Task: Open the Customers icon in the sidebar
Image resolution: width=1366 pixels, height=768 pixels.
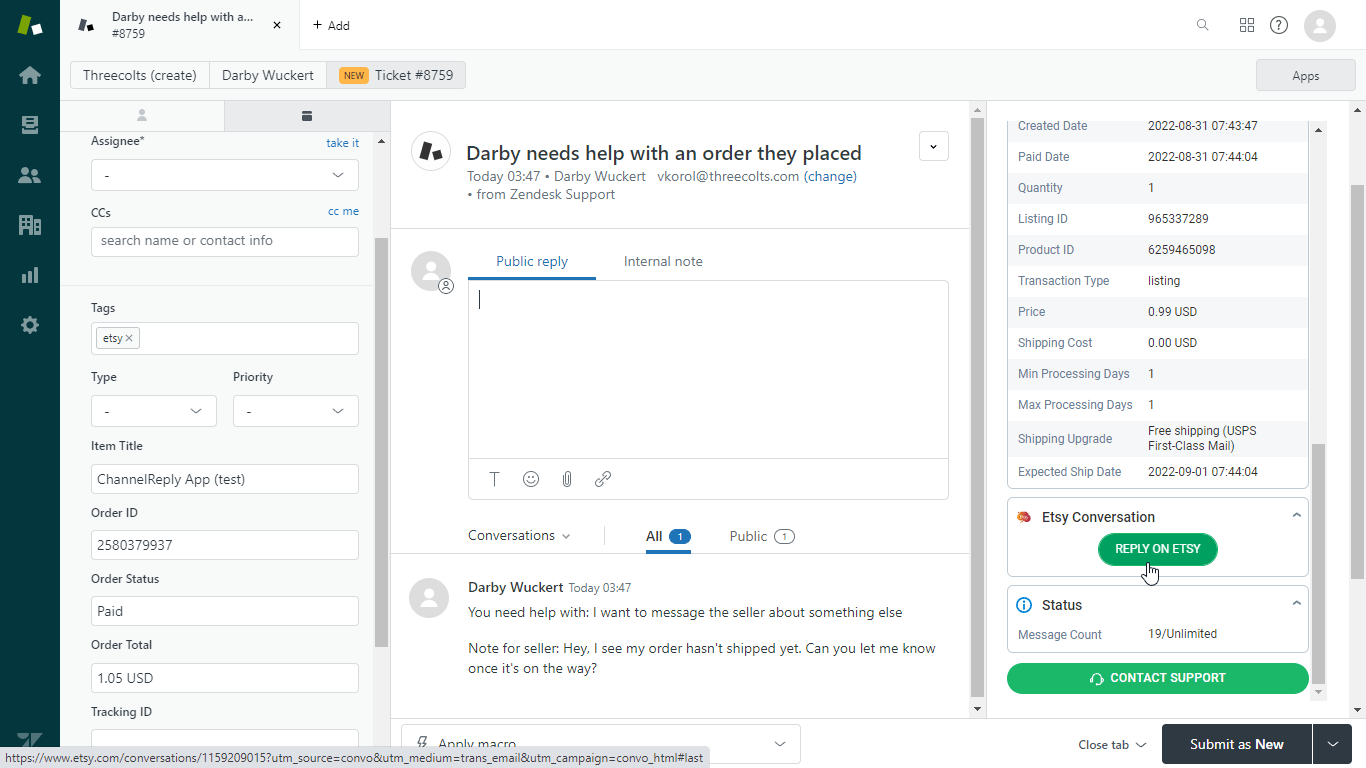Action: 30,175
